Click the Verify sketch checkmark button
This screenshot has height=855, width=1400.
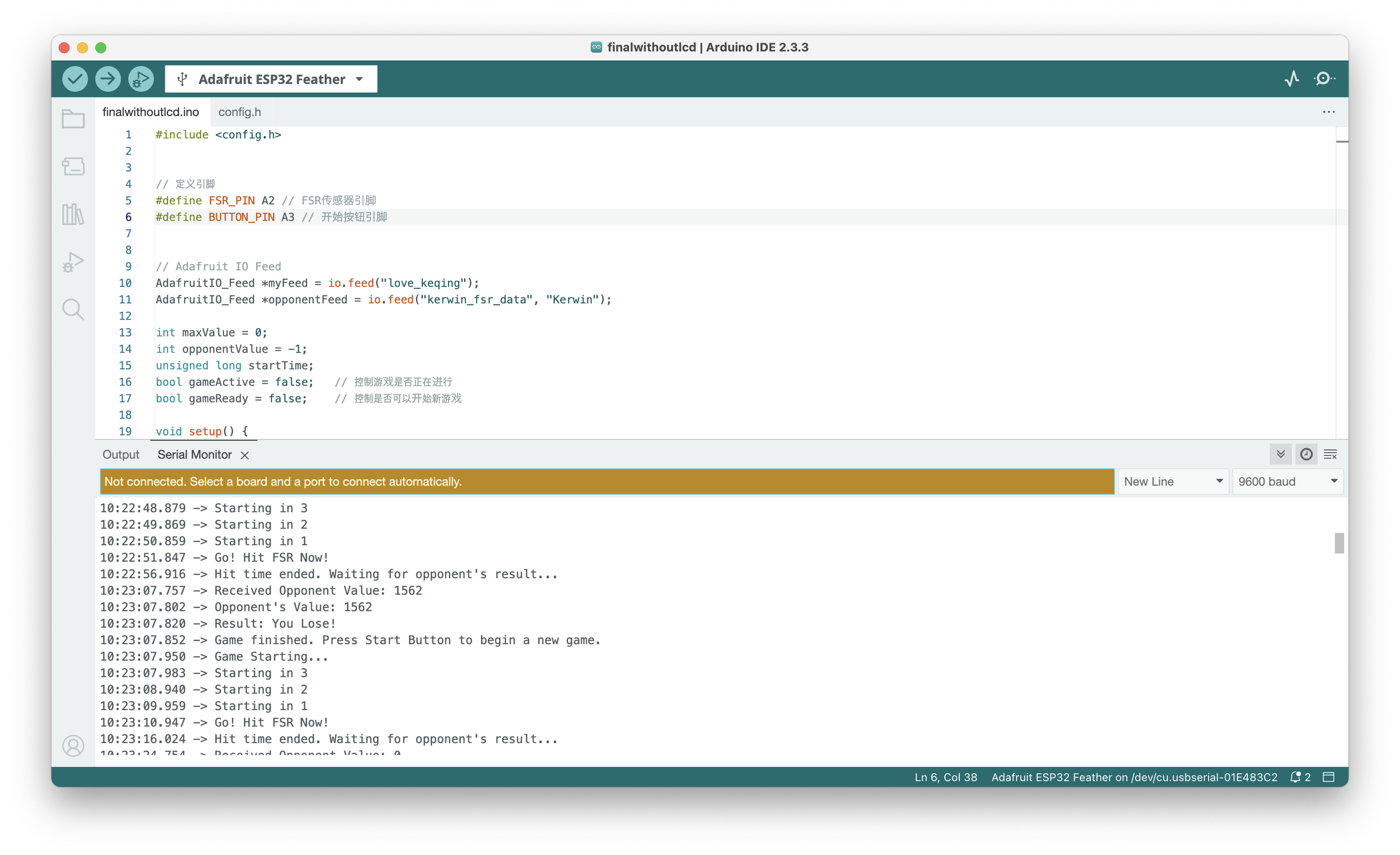point(75,79)
